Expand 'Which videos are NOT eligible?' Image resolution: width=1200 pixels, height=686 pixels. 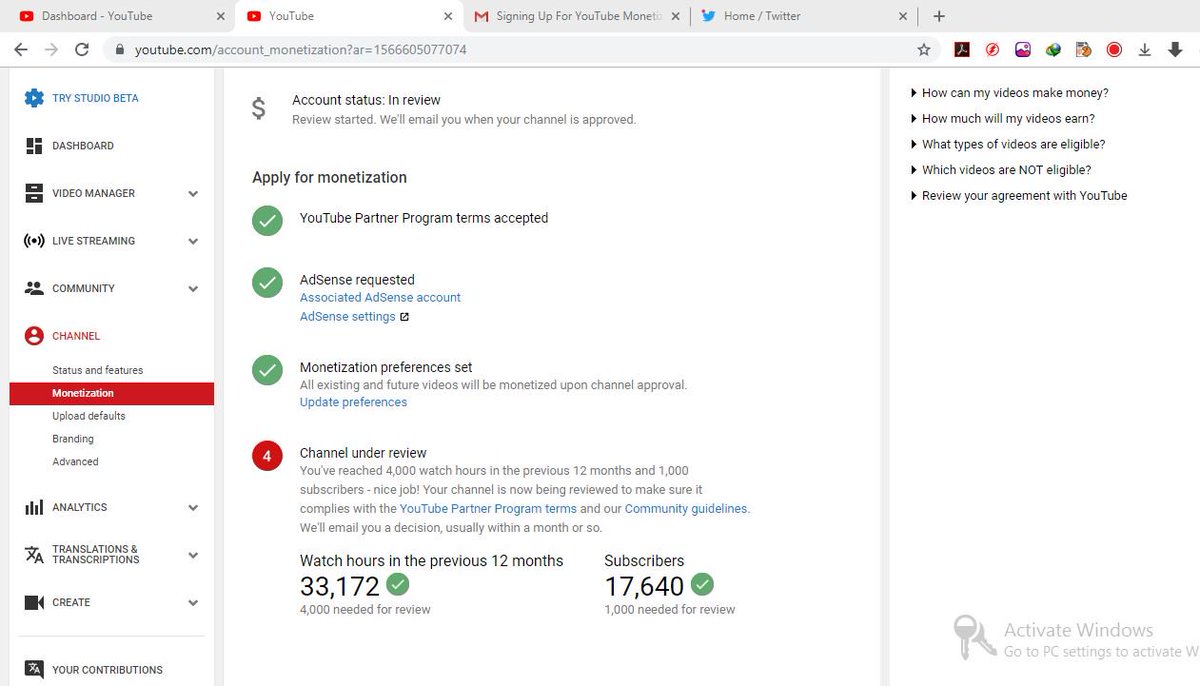pyautogui.click(x=1001, y=170)
